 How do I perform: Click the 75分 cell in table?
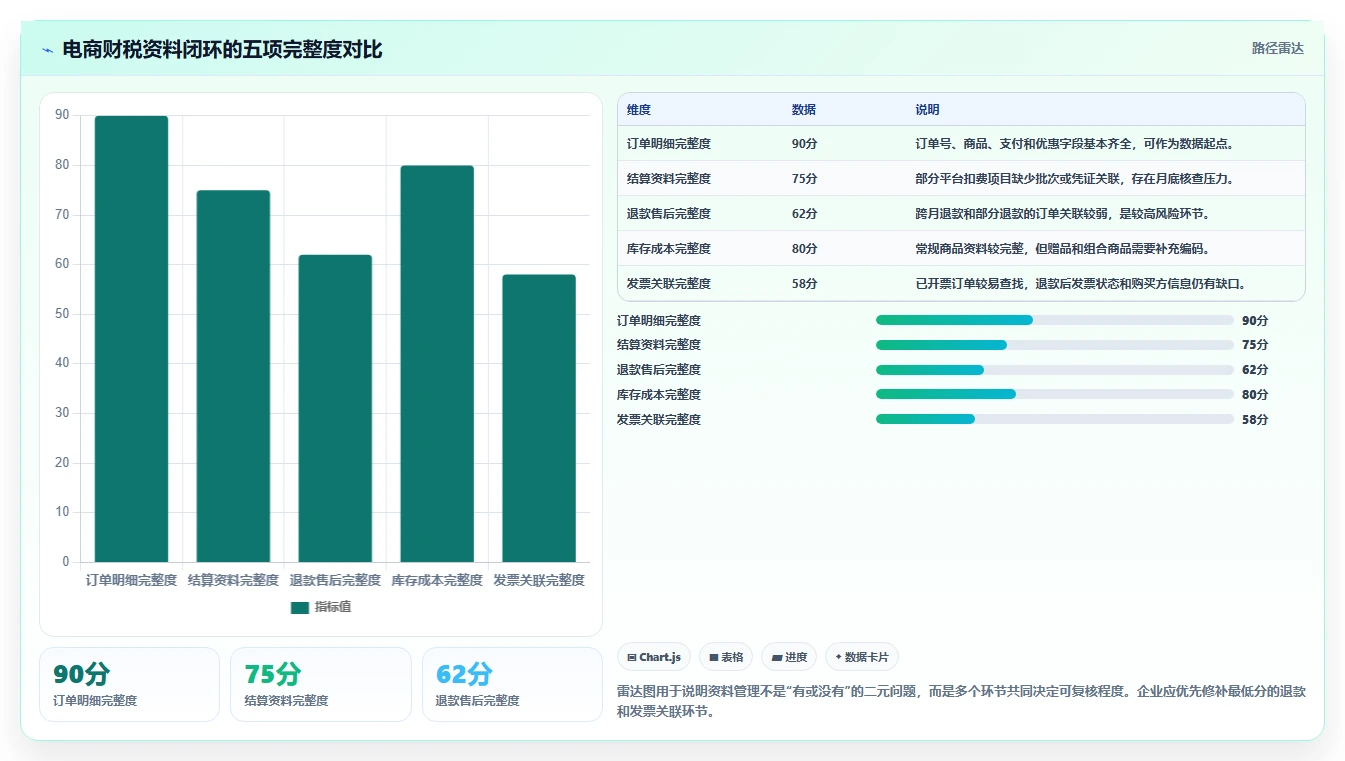[x=804, y=179]
